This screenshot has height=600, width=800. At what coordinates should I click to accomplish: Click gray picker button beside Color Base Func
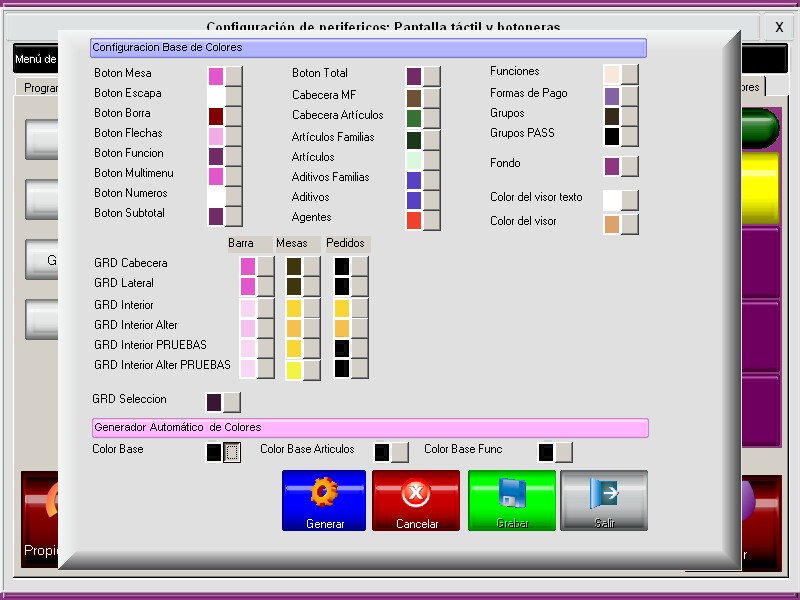(564, 452)
